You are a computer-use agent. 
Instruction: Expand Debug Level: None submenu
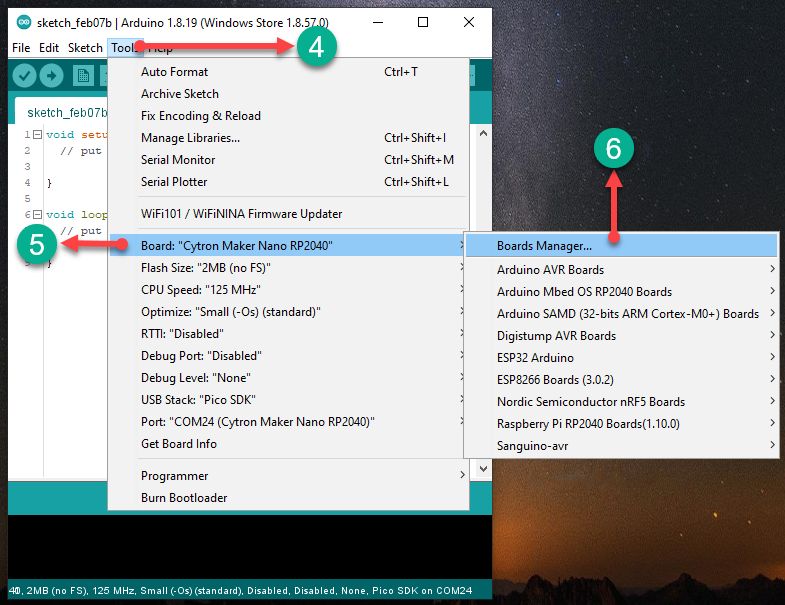click(288, 378)
